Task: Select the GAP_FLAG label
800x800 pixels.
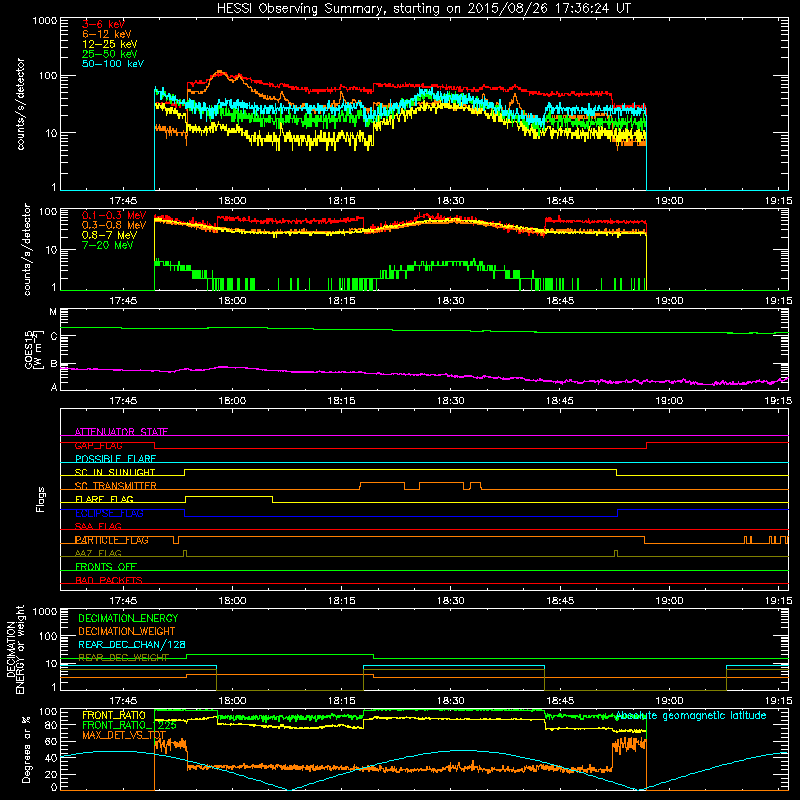Action: click(98, 445)
